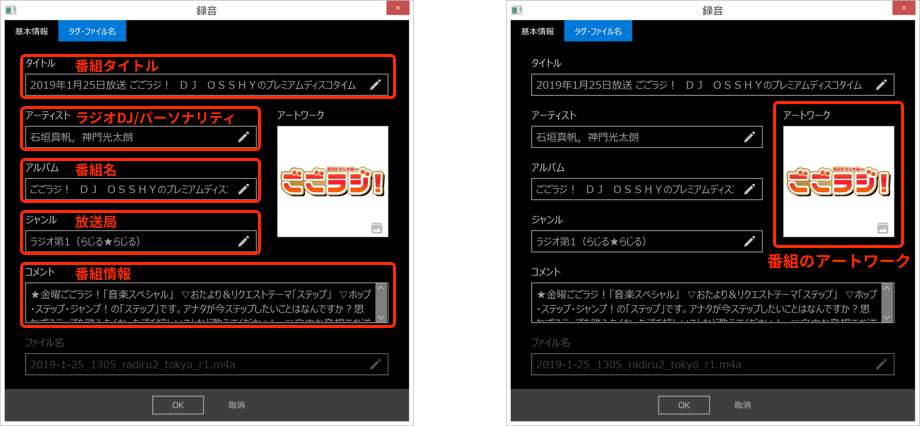This screenshot has width=920, height=426.
Task: Click comment scrollbar down arrow in right window
Action: pos(887,316)
